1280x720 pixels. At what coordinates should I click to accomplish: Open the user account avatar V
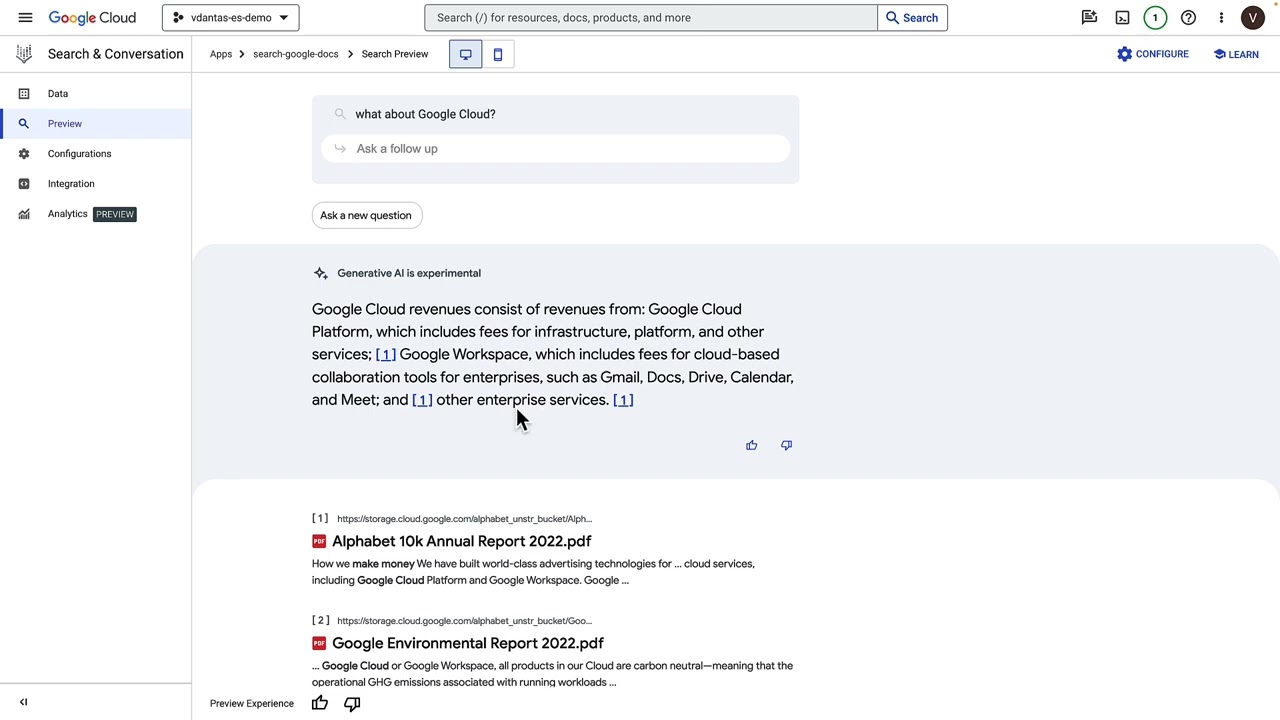1253,17
